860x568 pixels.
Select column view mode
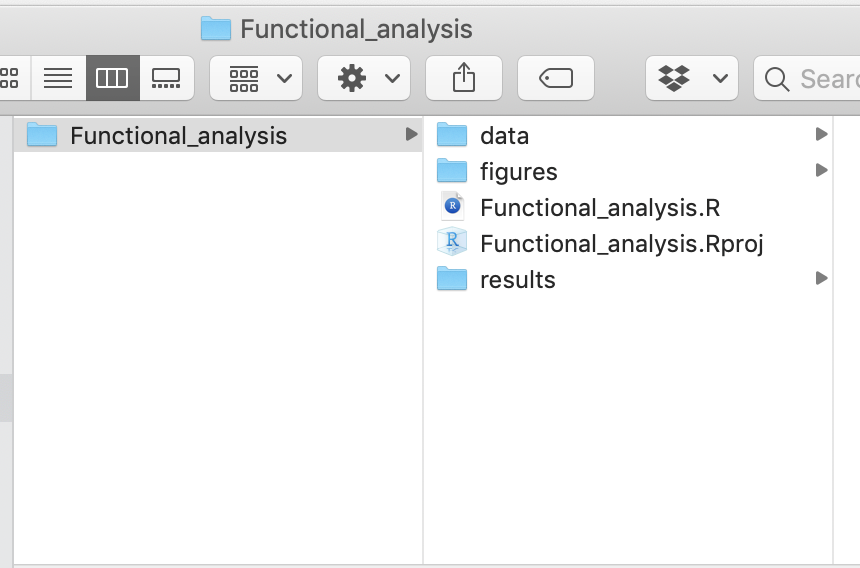point(112,78)
